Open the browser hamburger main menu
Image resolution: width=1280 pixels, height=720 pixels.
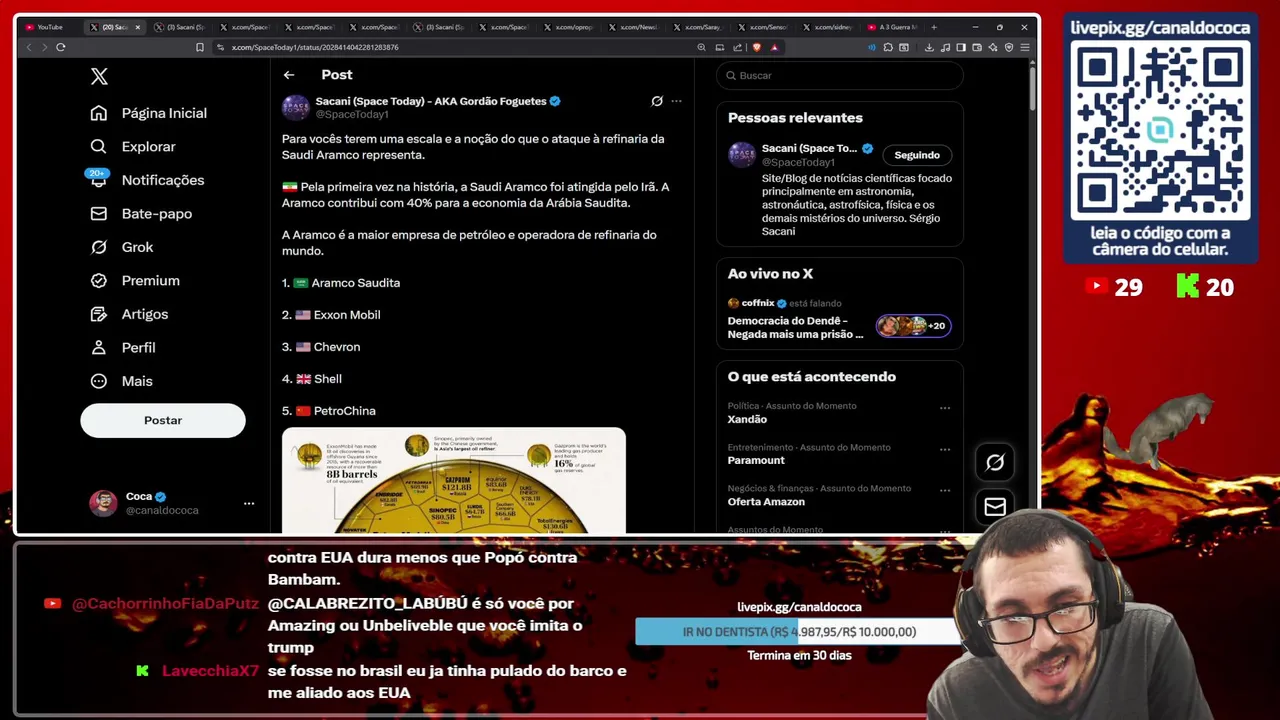(x=1025, y=47)
